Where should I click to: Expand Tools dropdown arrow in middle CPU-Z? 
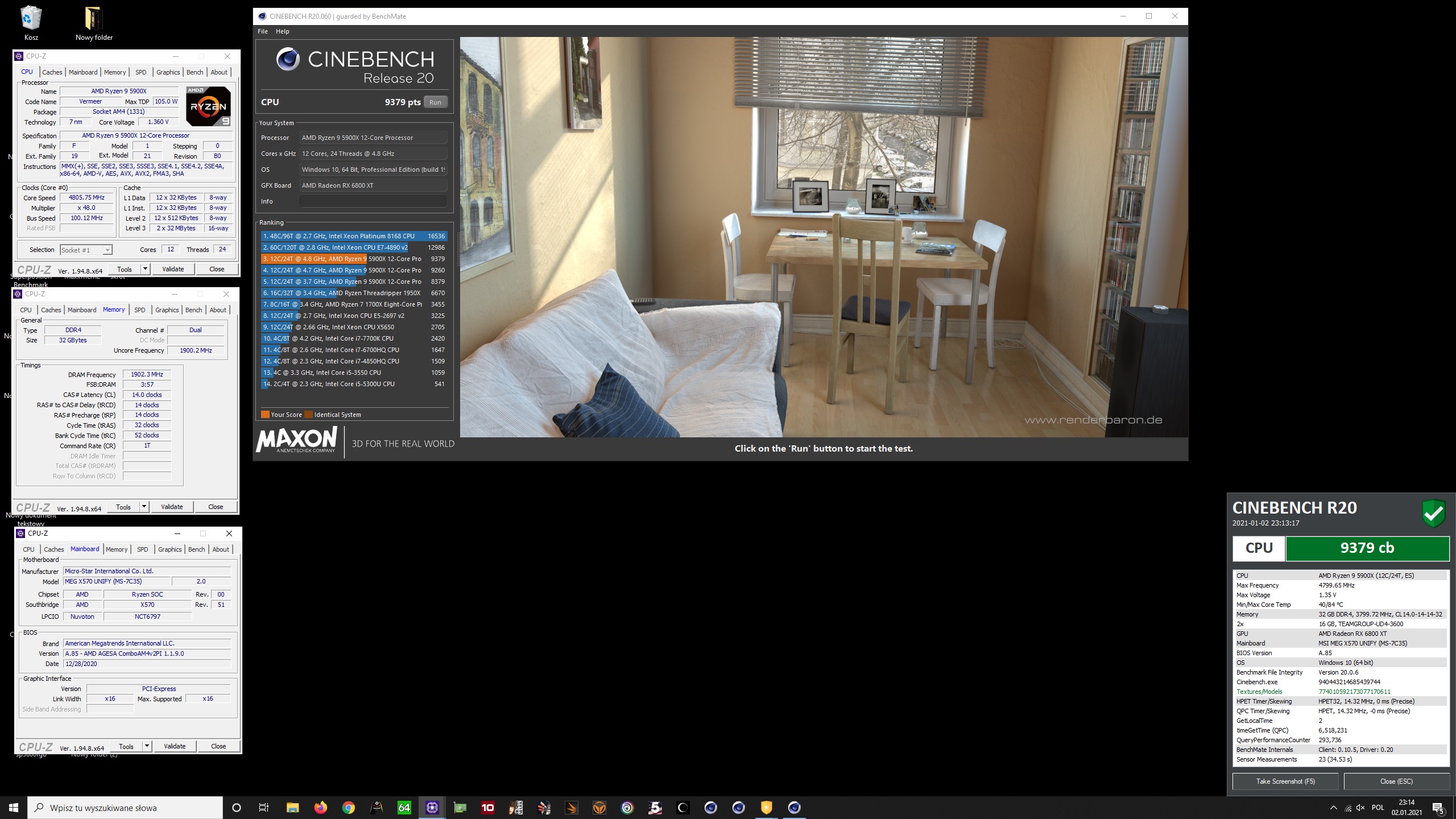[x=144, y=507]
